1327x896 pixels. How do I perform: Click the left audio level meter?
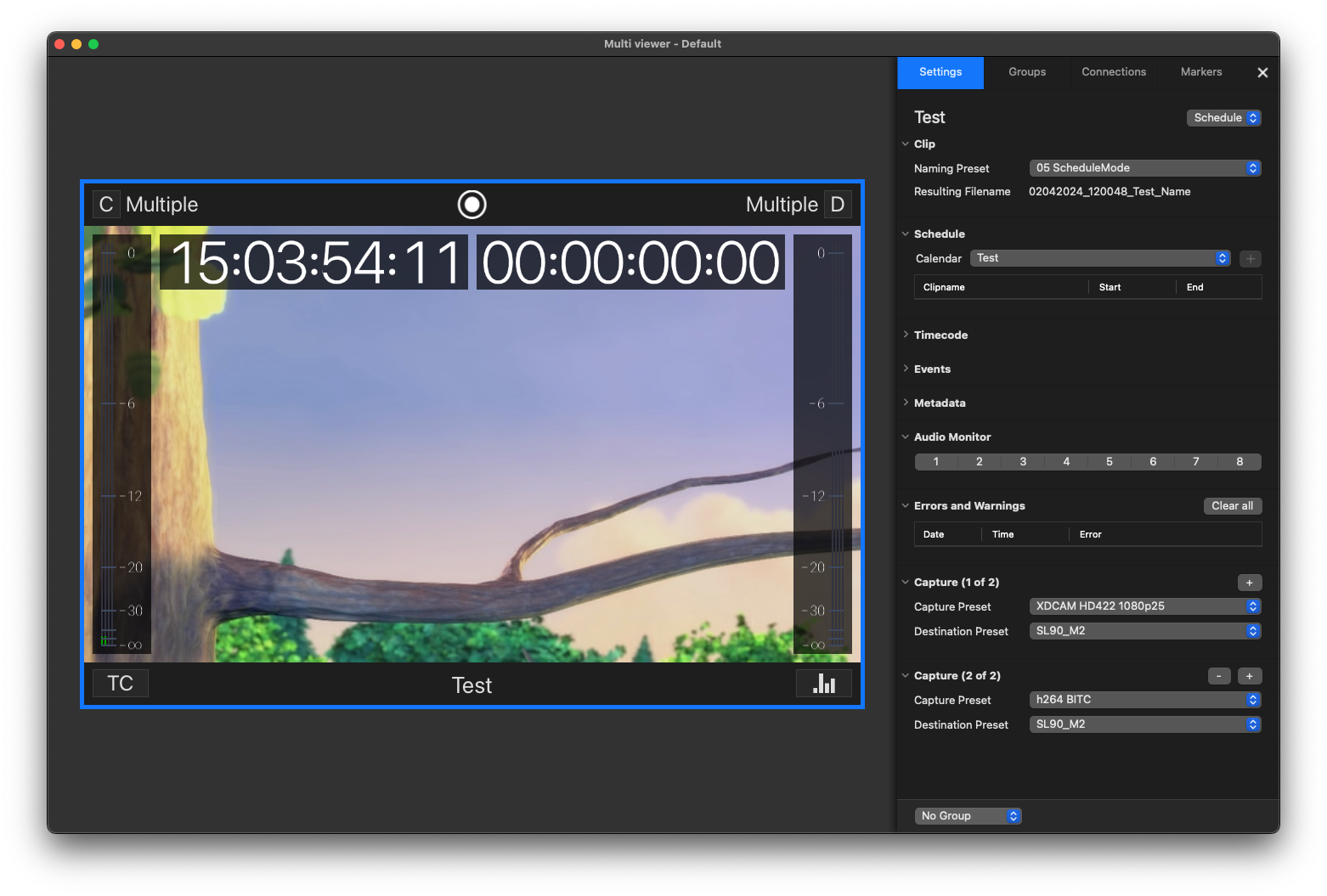click(x=121, y=444)
